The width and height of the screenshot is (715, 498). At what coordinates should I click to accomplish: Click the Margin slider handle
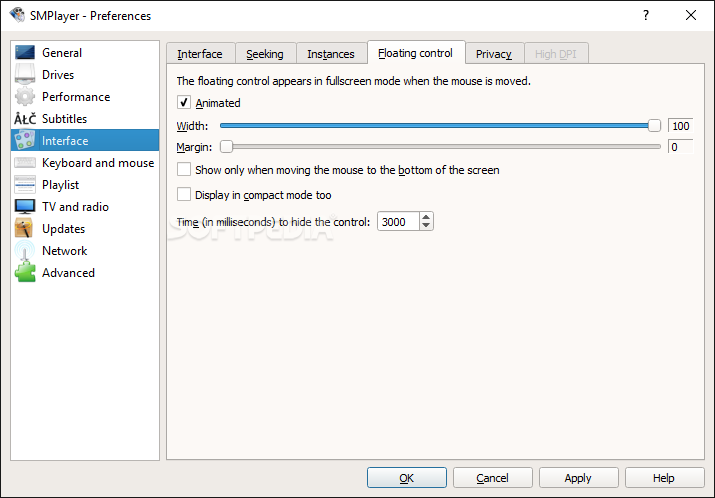226,146
